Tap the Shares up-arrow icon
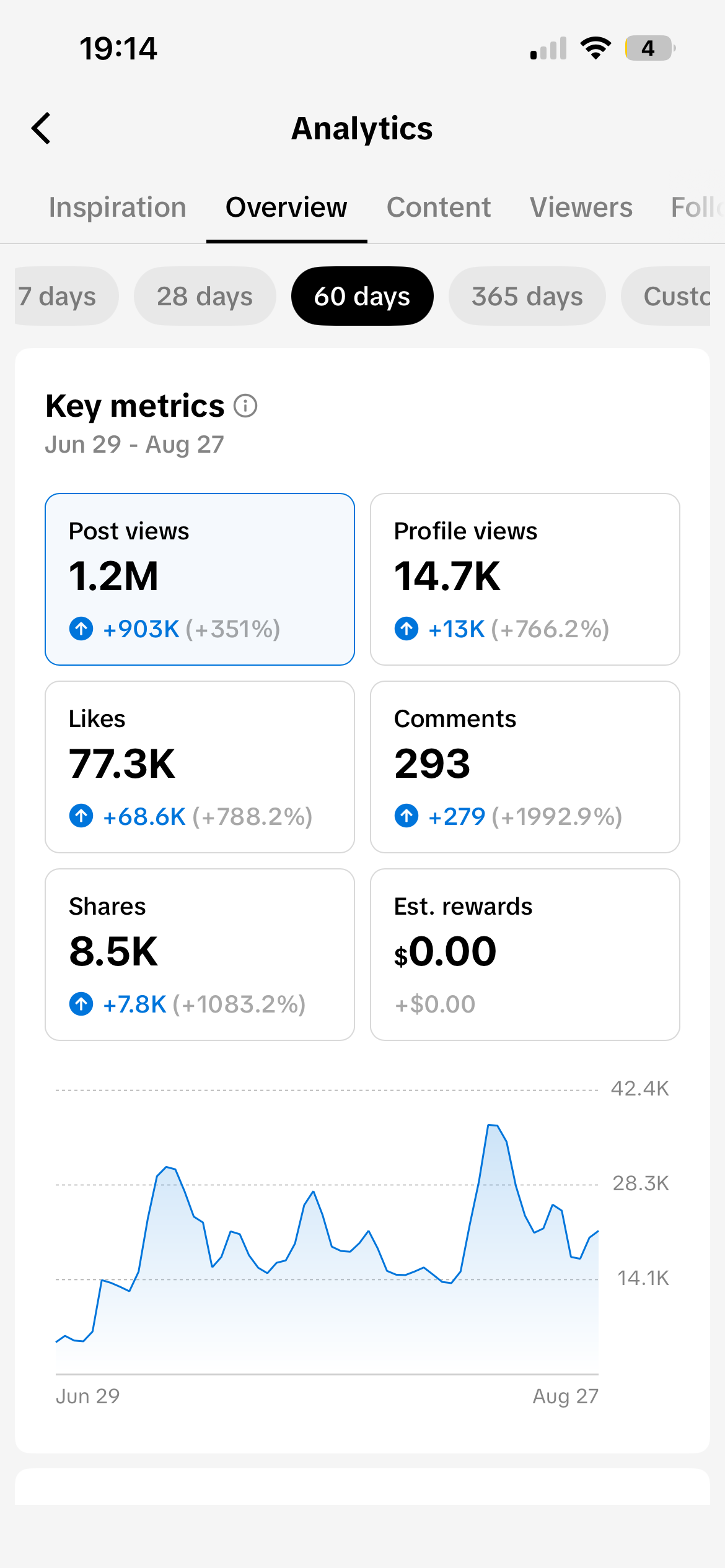Screen dimensions: 725x1568 [x=81, y=1004]
